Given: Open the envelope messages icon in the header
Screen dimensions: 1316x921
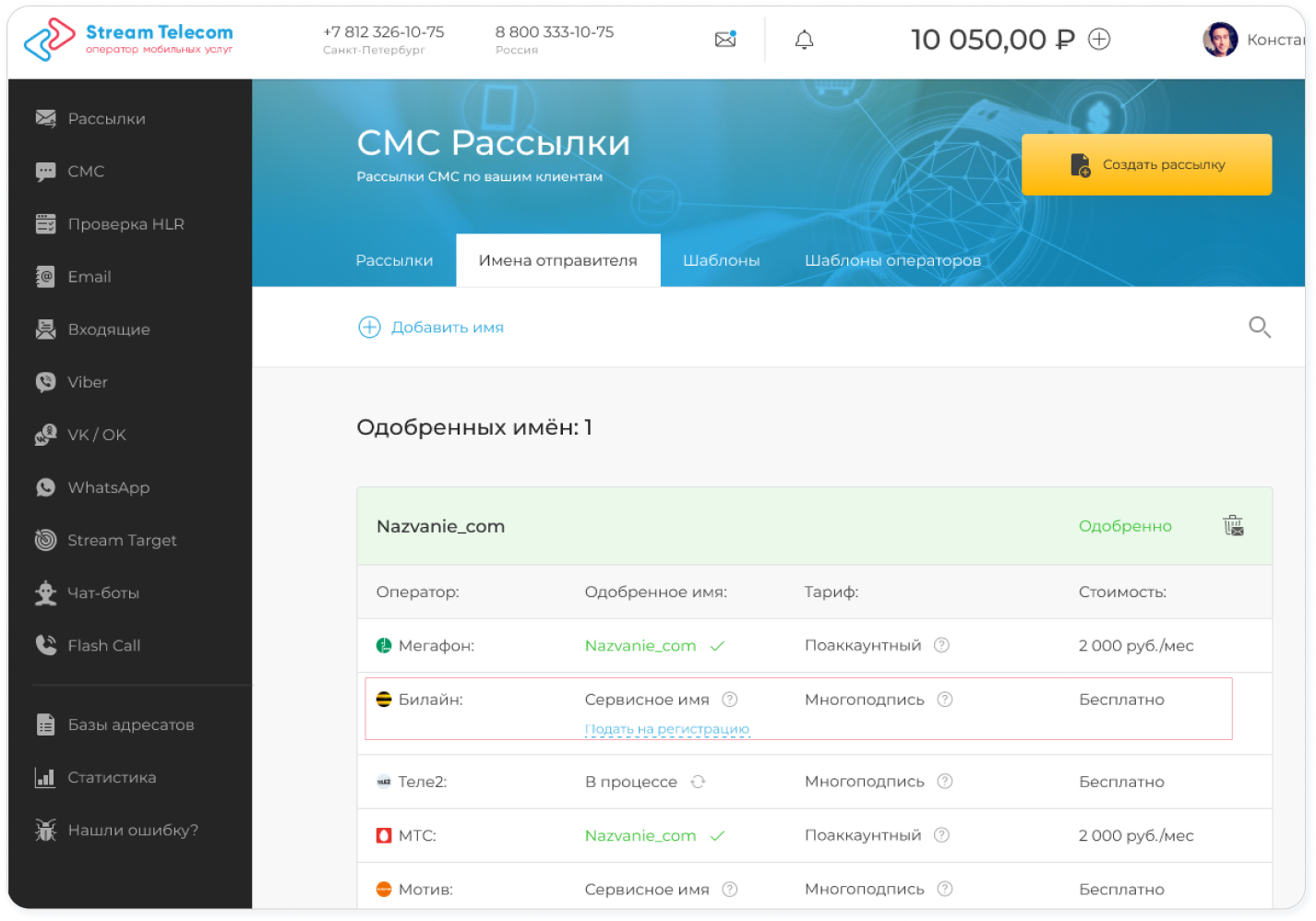Looking at the screenshot, I should [x=725, y=39].
